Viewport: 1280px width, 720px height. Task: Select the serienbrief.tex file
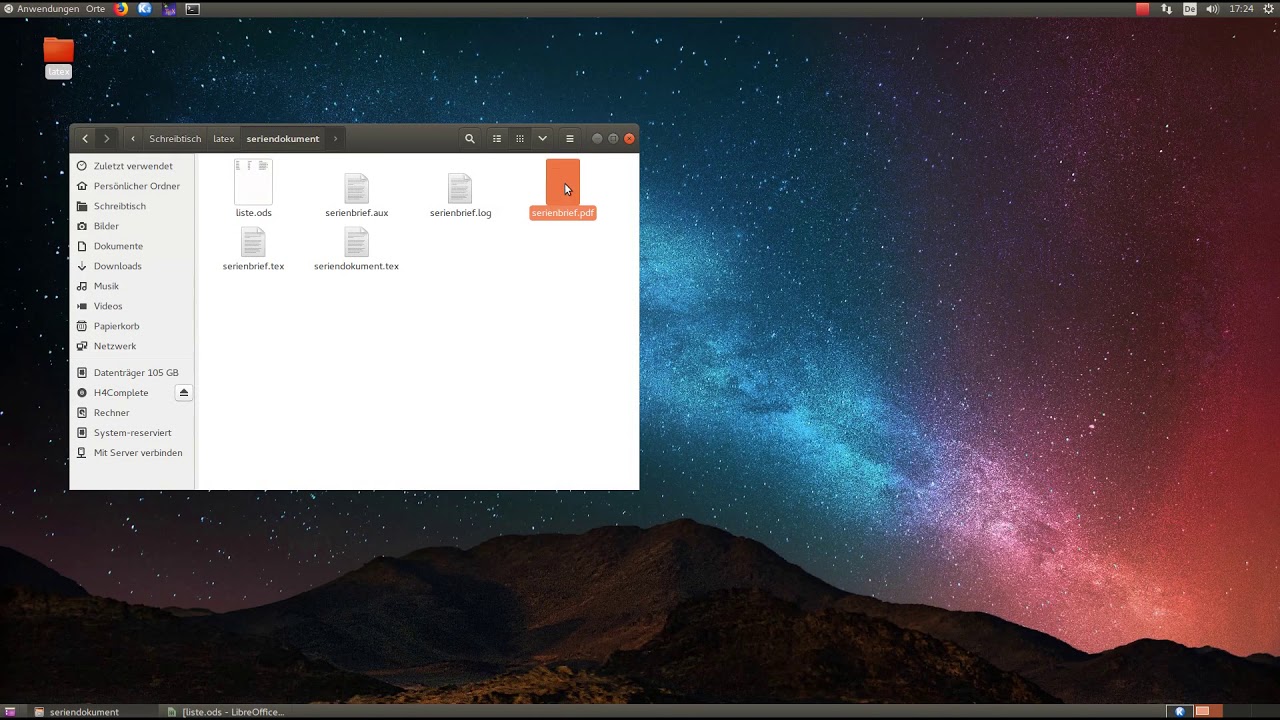click(253, 249)
